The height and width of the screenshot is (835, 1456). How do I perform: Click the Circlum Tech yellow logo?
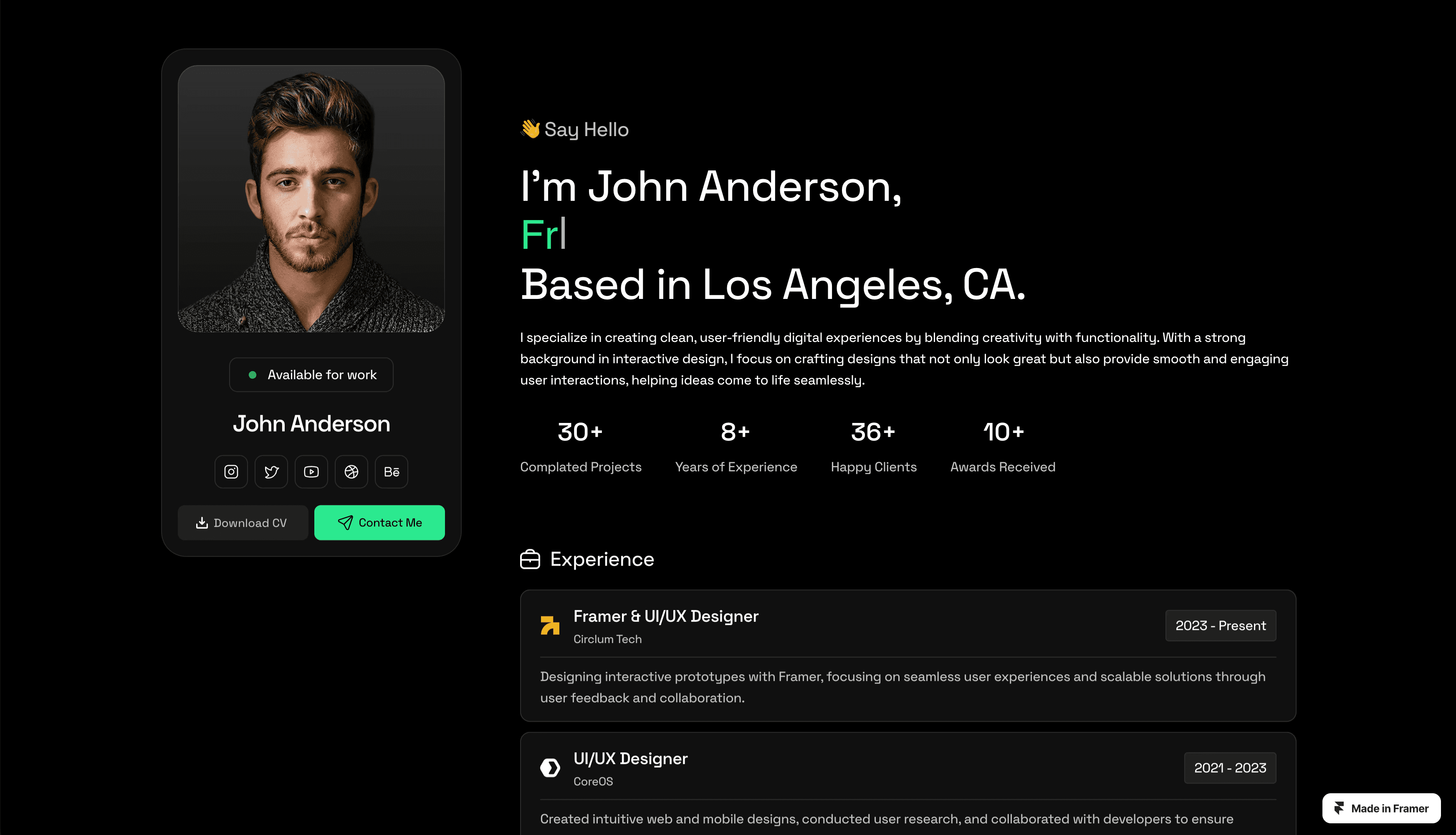[550, 625]
